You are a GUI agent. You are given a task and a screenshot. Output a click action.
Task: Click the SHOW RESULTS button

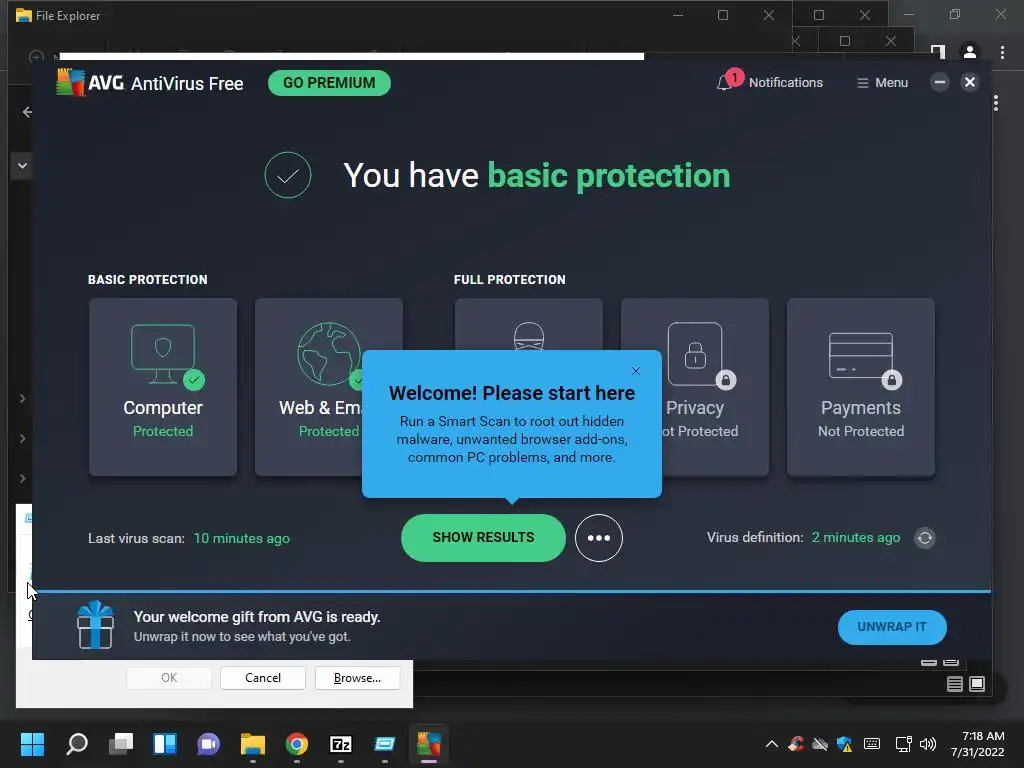pyautogui.click(x=483, y=537)
